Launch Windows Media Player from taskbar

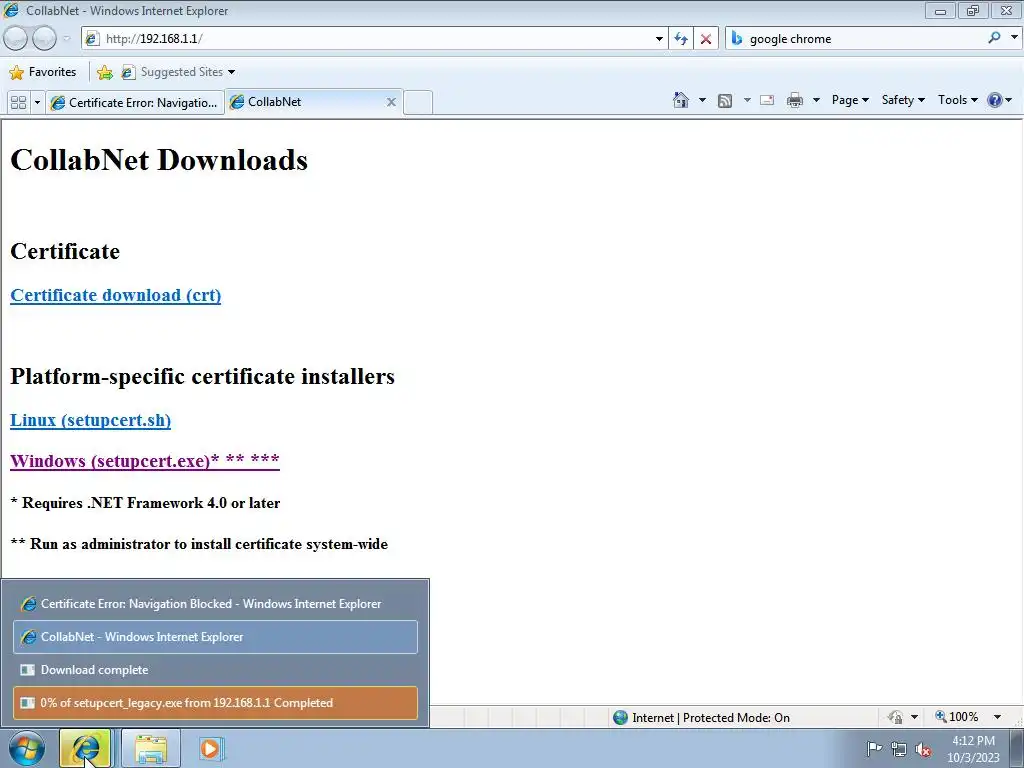(210, 748)
